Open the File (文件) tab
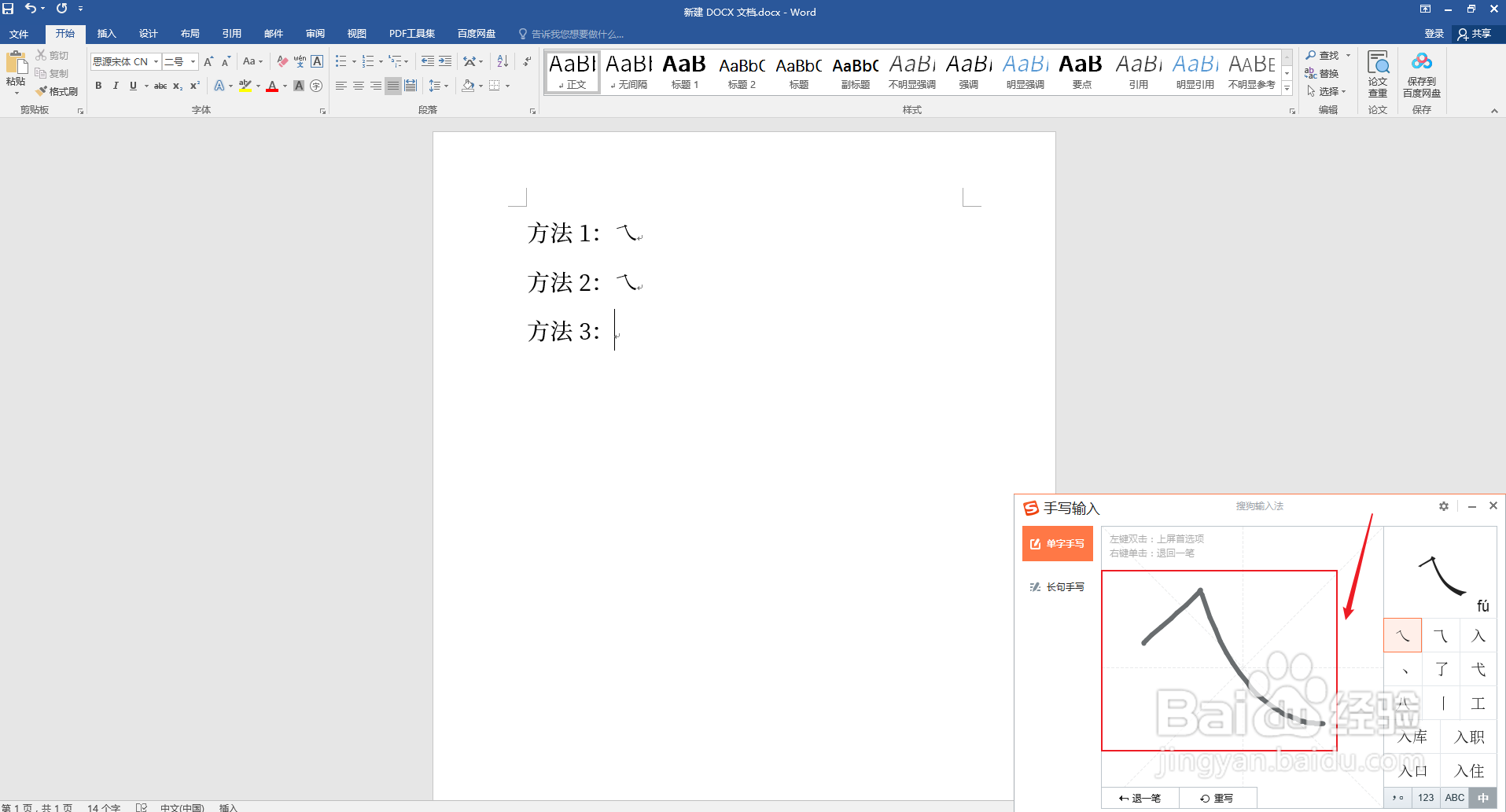The image size is (1506, 812). [x=19, y=34]
